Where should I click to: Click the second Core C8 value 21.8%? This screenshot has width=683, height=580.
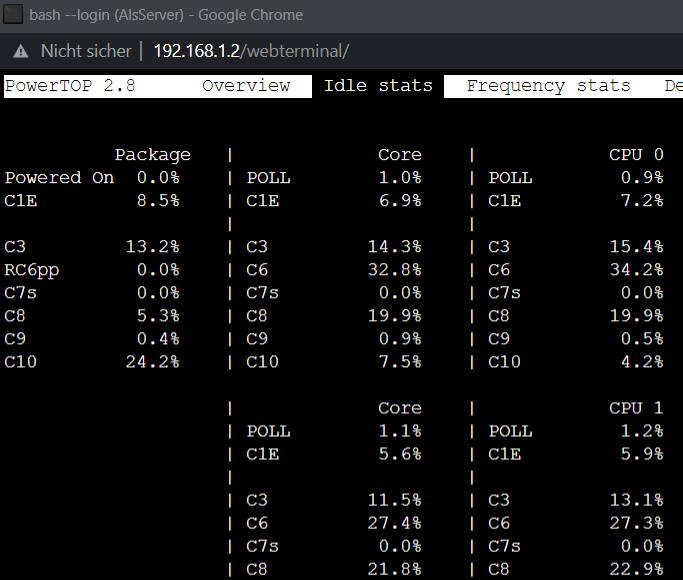395,569
